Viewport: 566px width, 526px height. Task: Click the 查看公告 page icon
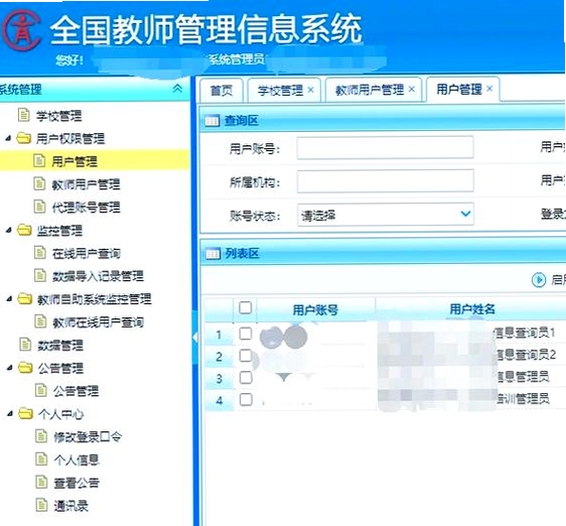pos(42,482)
